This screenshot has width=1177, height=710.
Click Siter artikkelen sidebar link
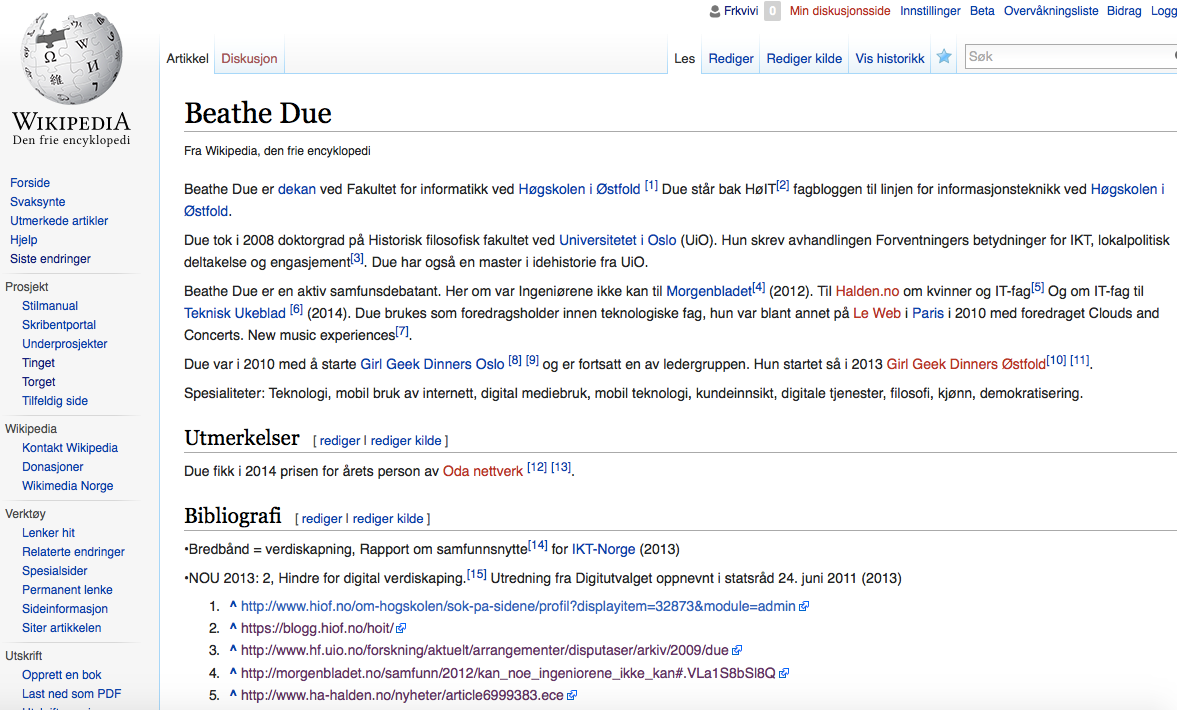62,627
